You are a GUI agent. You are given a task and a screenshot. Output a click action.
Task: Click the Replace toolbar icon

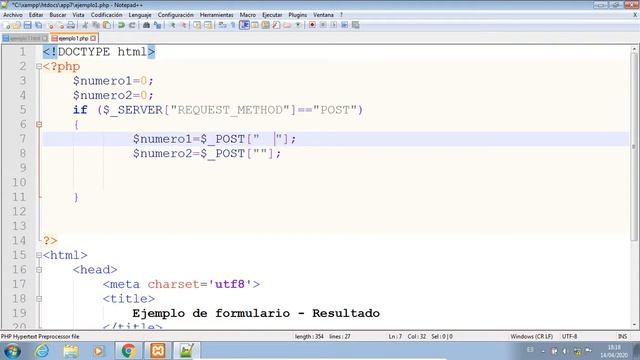tap(158, 25)
